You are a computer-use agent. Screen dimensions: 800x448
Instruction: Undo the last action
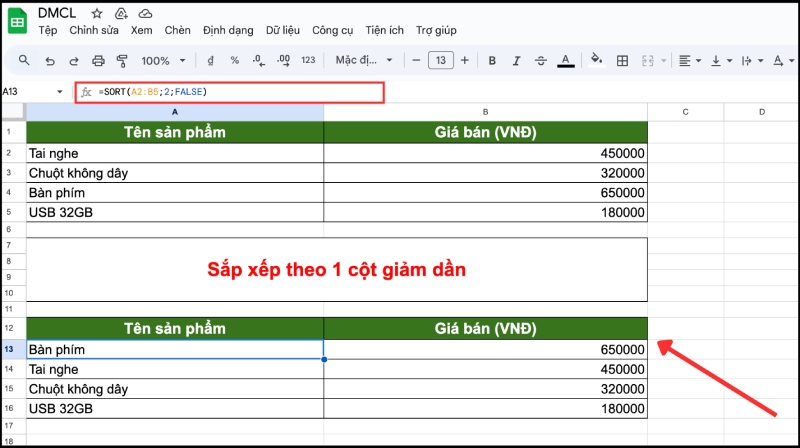coord(49,61)
